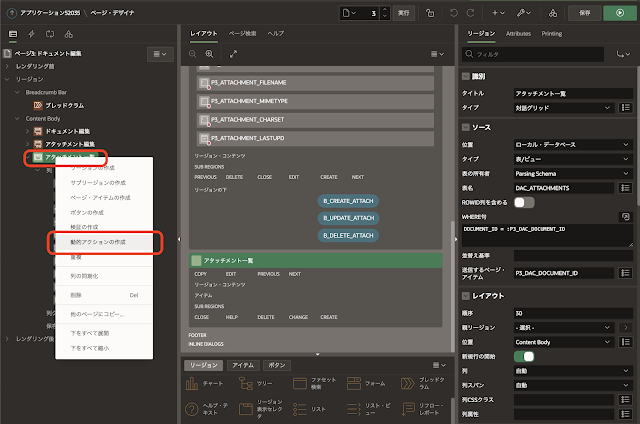640x424 pixels.
Task: Open the dynamic actions lightning tab
Action: coord(31,34)
